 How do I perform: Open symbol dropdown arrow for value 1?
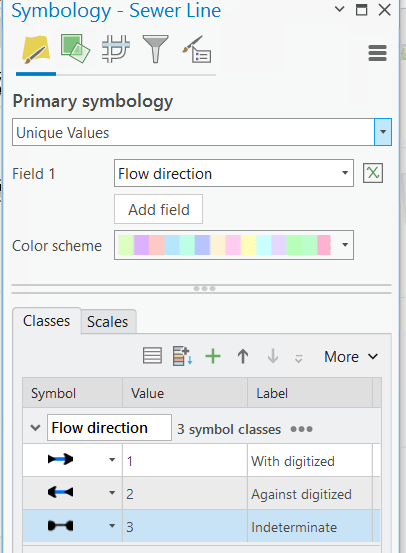coord(112,460)
